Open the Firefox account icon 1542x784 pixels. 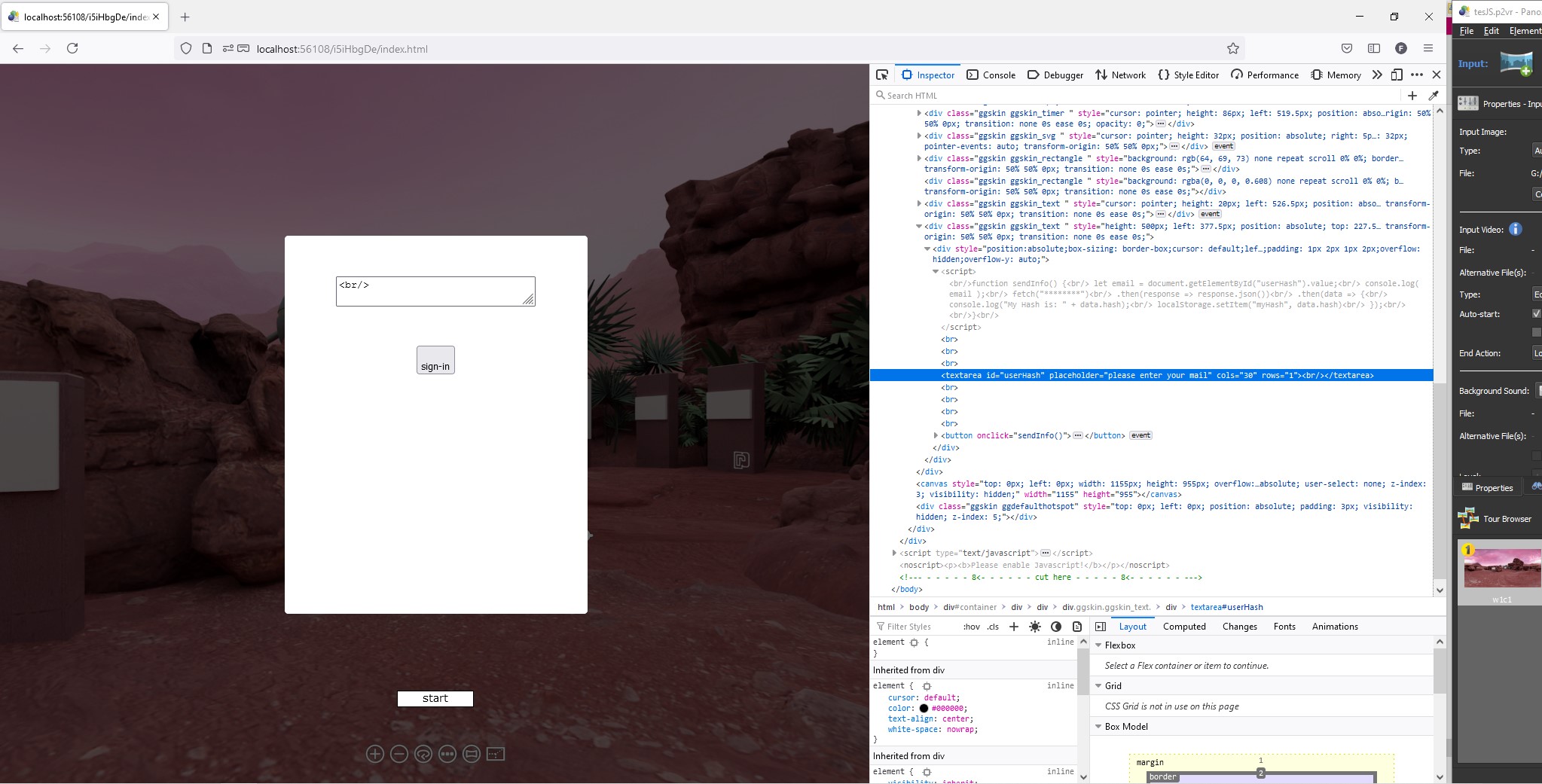tap(1401, 48)
